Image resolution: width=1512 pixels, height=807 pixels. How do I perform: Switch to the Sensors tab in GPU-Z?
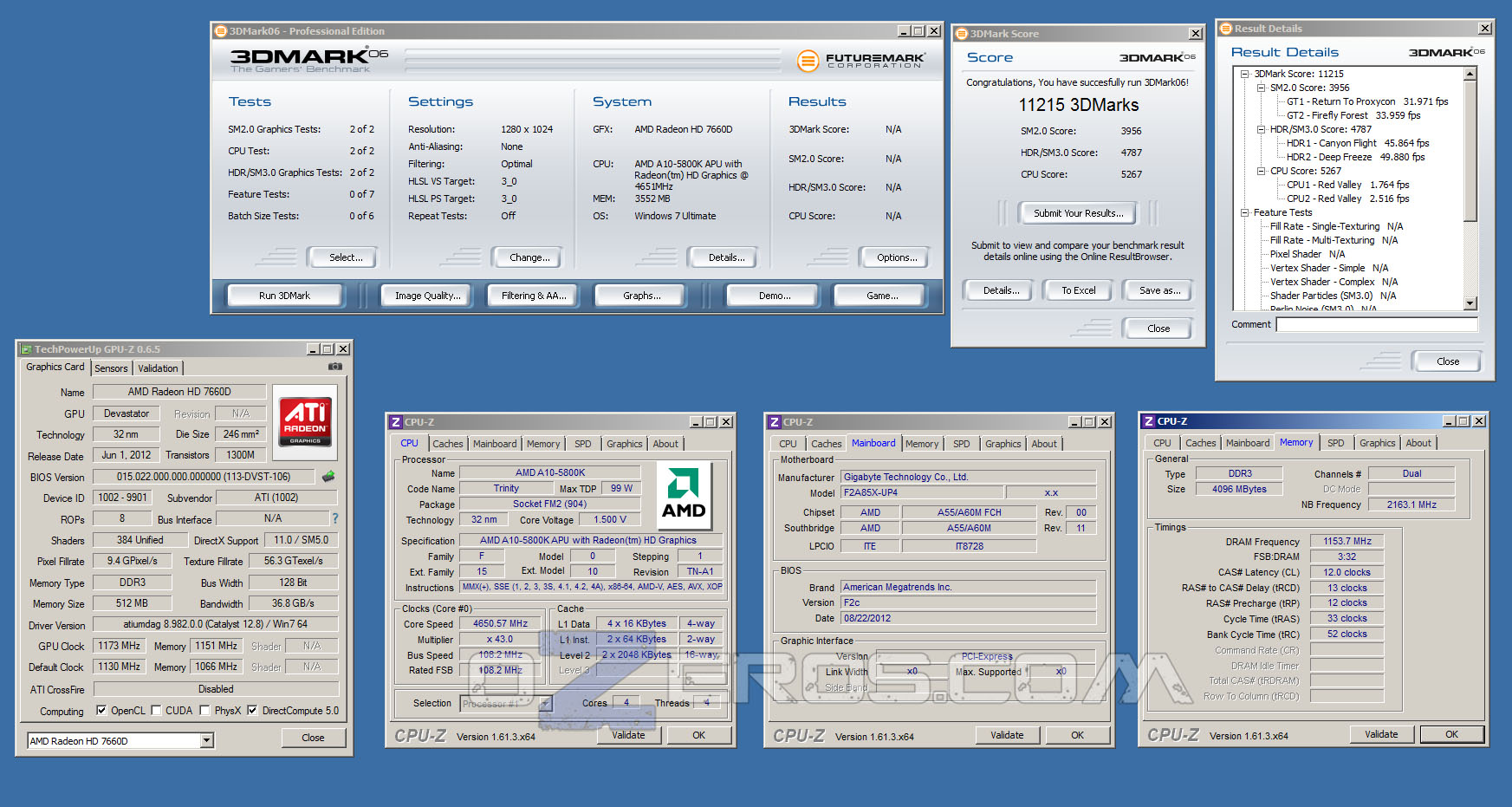(x=111, y=368)
